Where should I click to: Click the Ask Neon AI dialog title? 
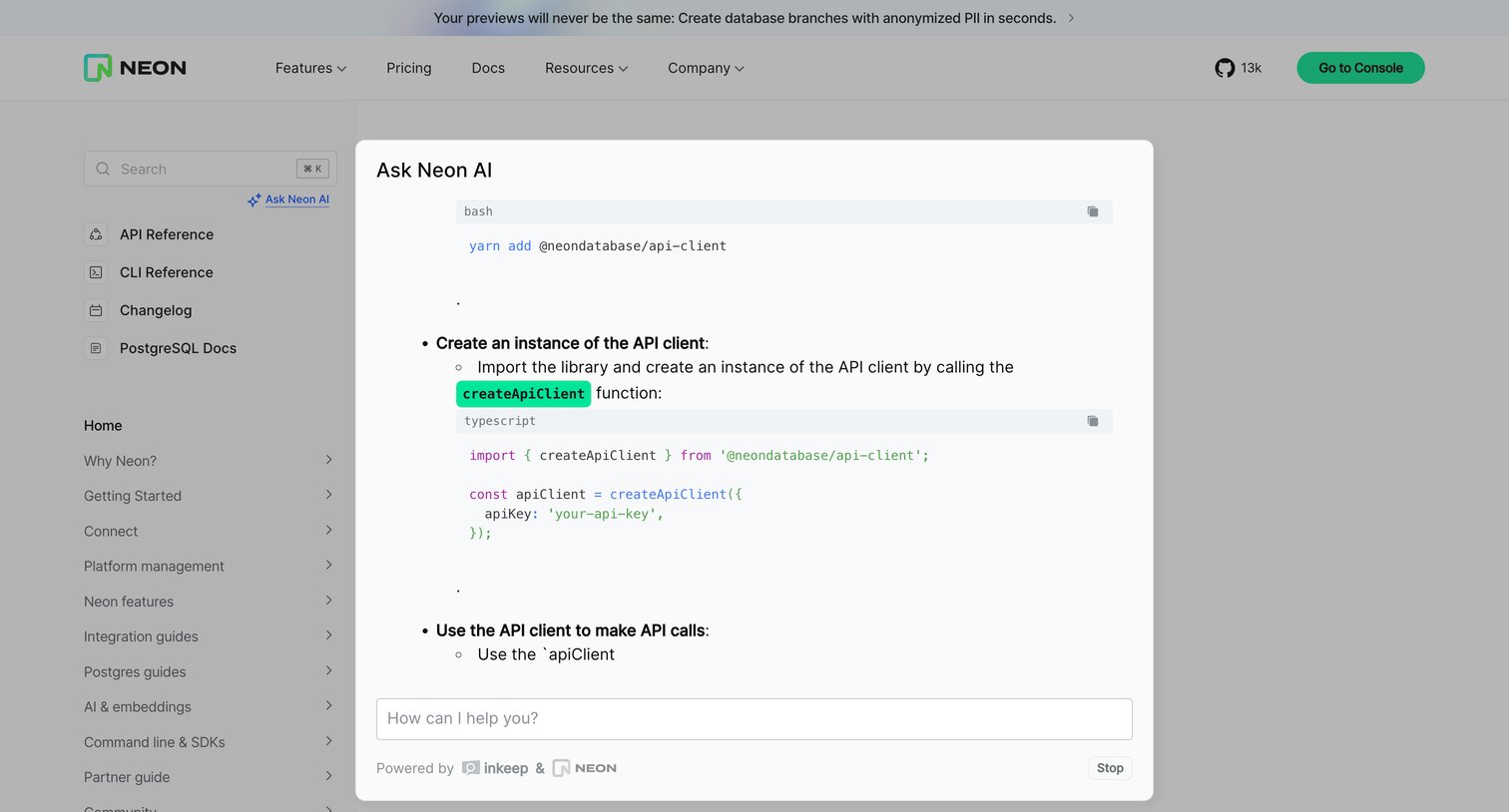tap(434, 171)
